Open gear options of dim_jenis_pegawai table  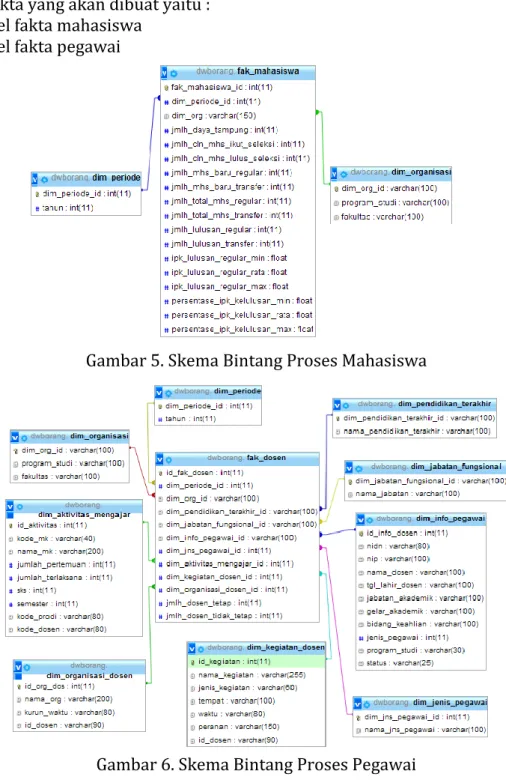click(x=366, y=704)
